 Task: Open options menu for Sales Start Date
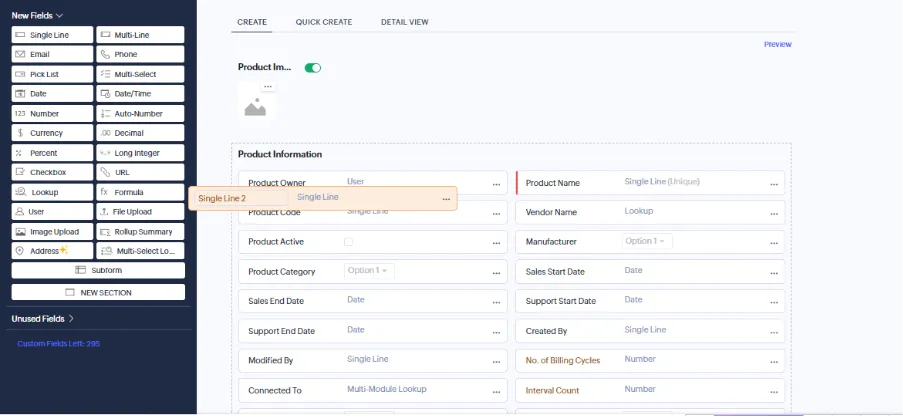(774, 274)
